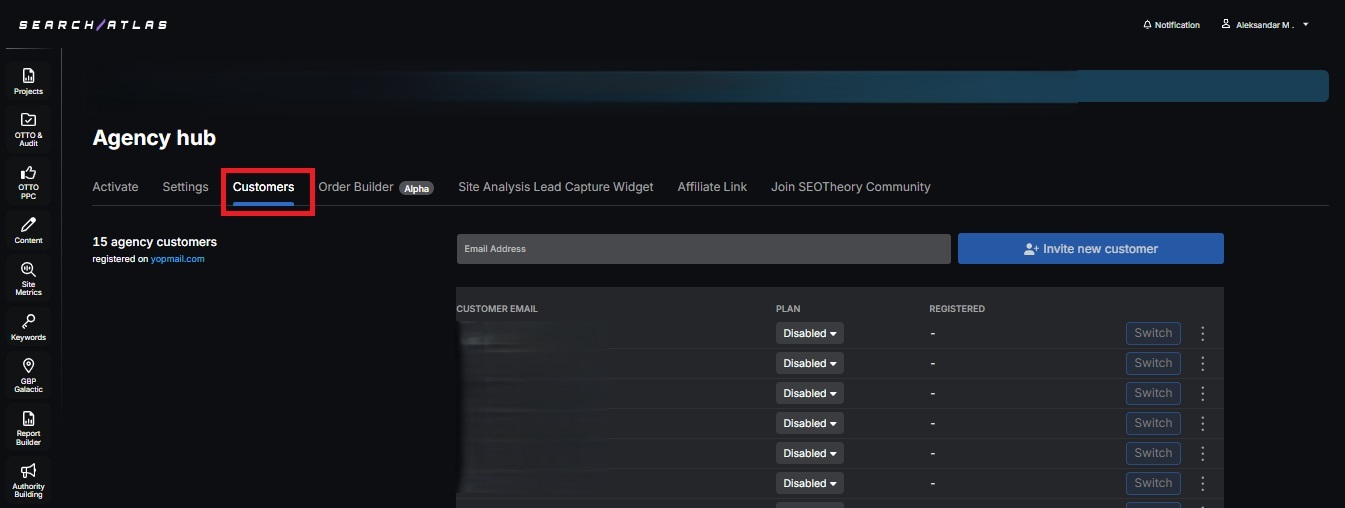Go to the Affiliate Link tab
The width and height of the screenshot is (1345, 508).
click(712, 187)
